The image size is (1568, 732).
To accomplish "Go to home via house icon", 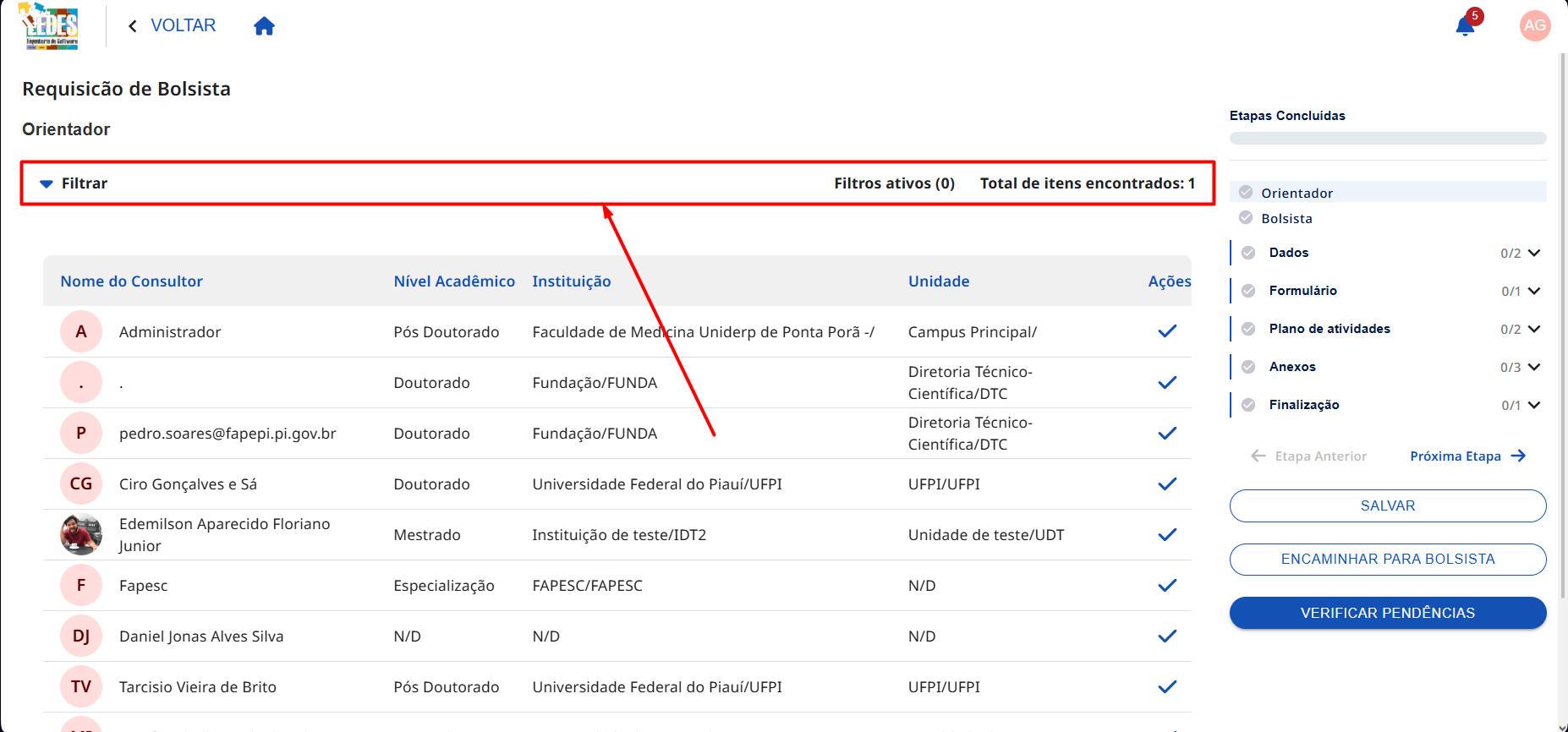I will [264, 26].
